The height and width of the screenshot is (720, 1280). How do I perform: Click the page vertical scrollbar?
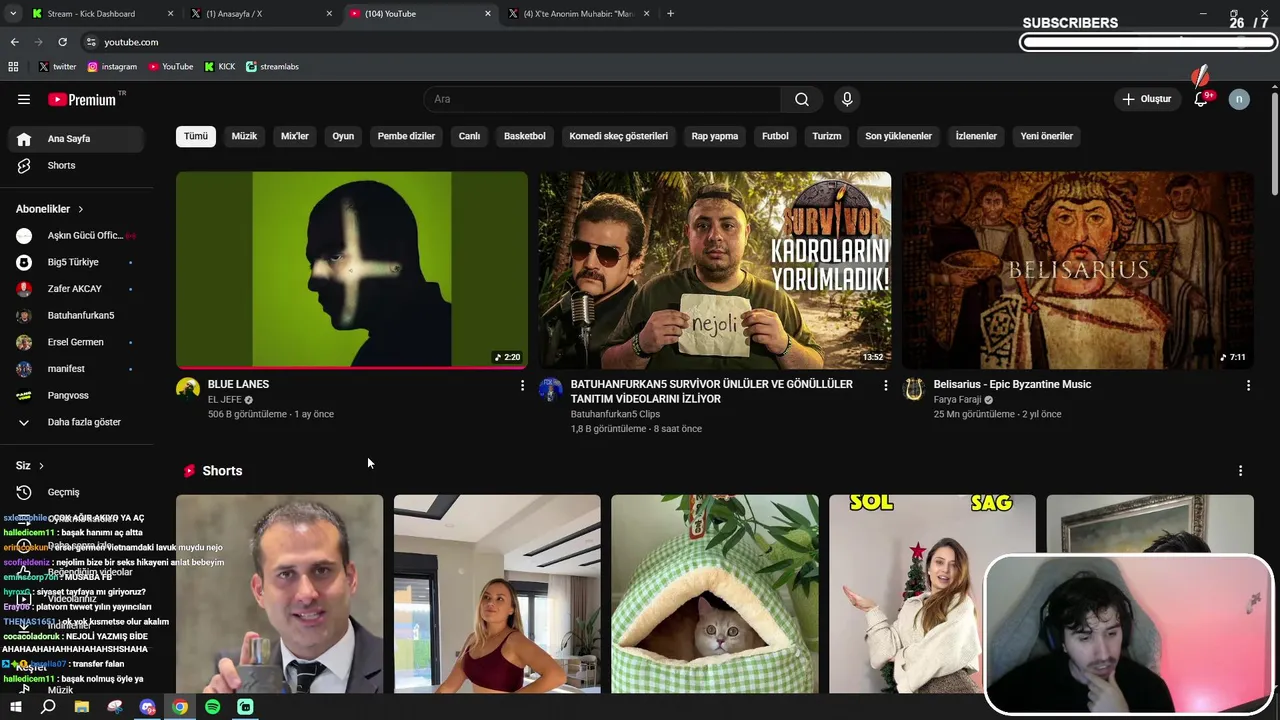[1275, 145]
